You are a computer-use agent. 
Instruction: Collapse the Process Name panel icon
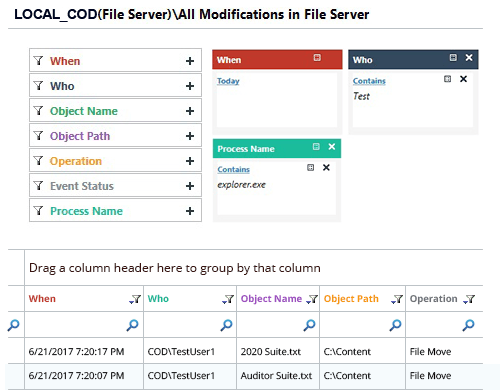[316, 147]
